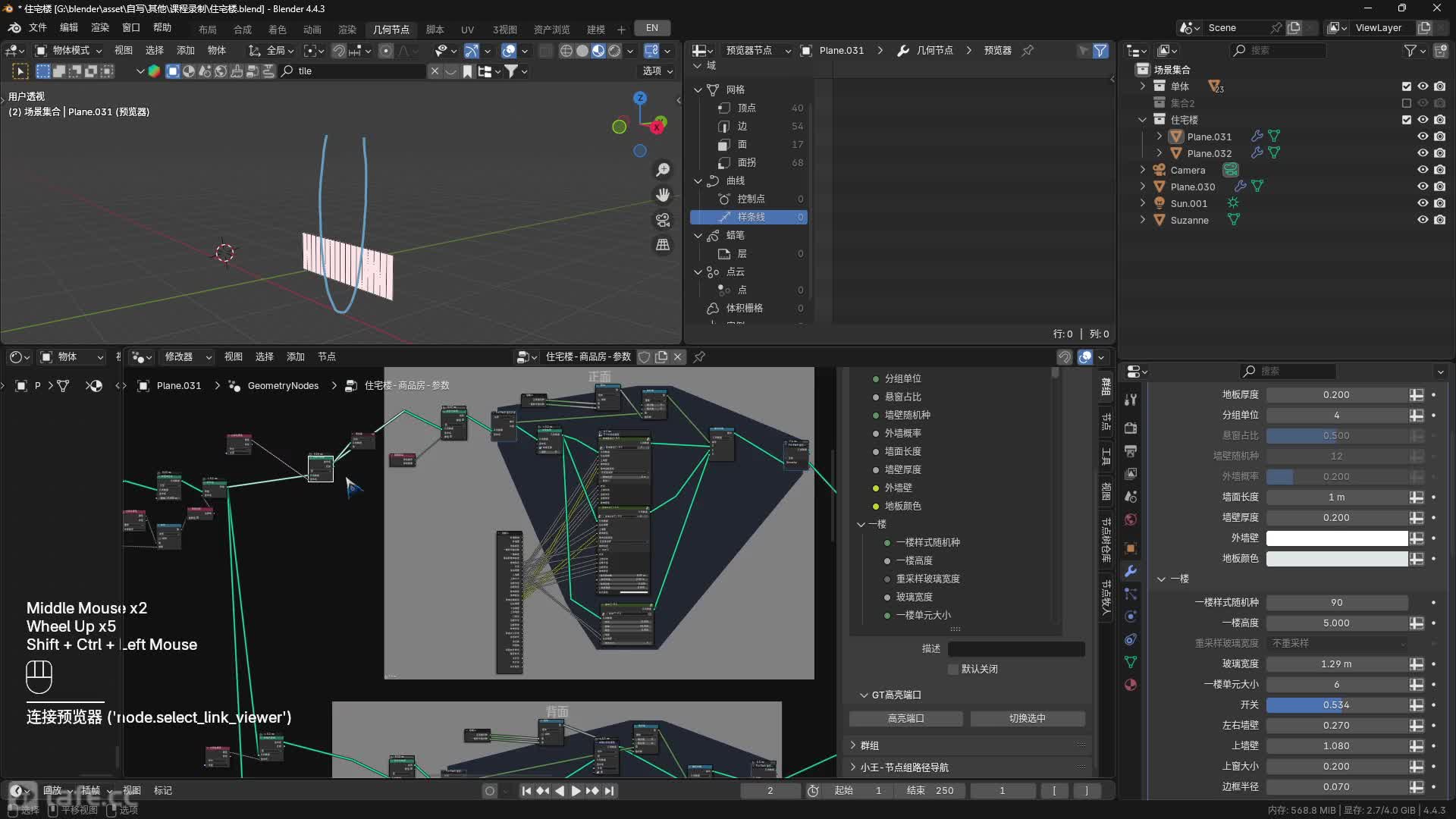Open the Modifiers wrench properties tab
1456x819 pixels.
pyautogui.click(x=1131, y=571)
